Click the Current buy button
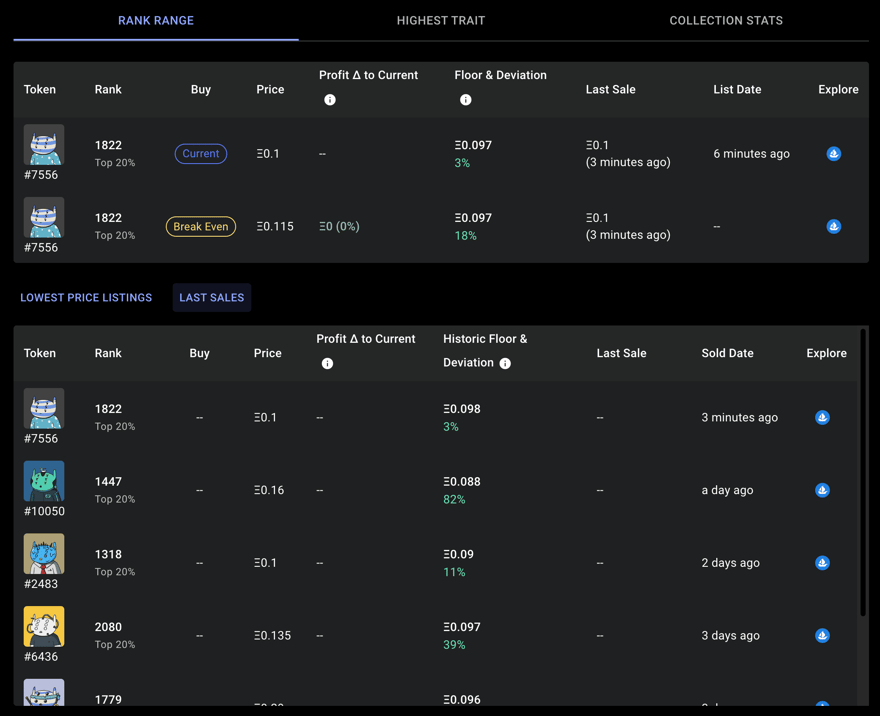Image resolution: width=880 pixels, height=716 pixels. (201, 154)
